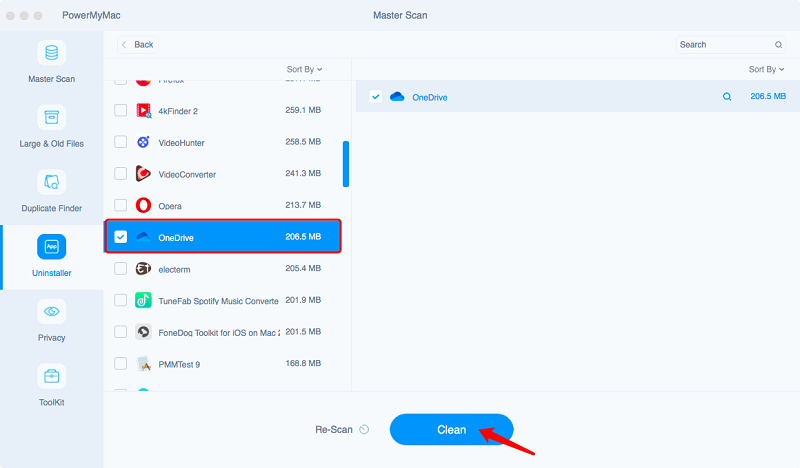
Task: Go Back to previous screen
Action: coord(137,45)
